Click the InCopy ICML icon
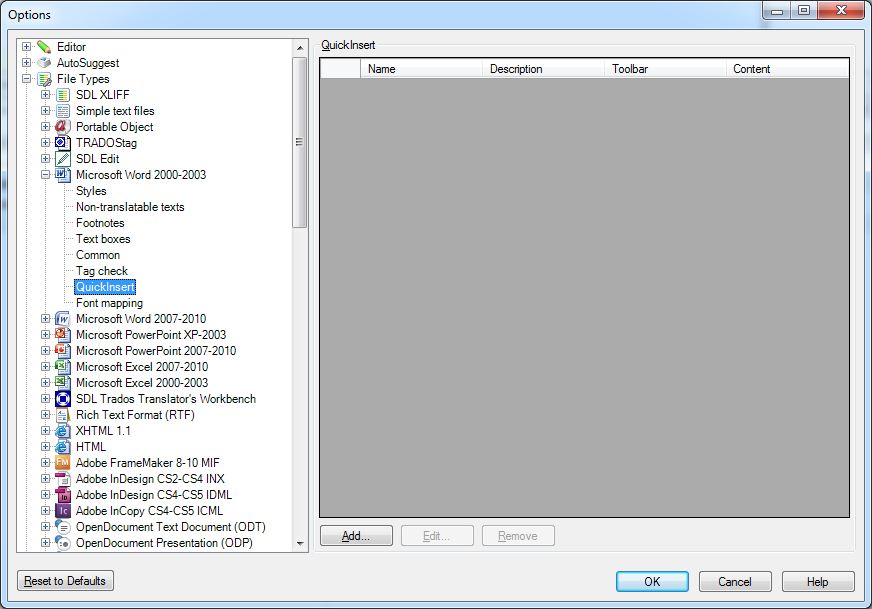872x609 pixels. 63,511
